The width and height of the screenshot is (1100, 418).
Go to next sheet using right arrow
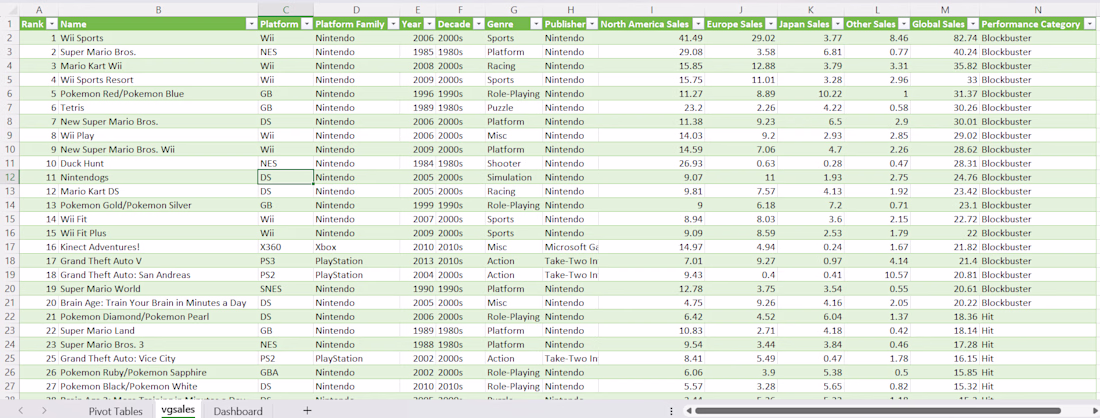click(x=44, y=410)
